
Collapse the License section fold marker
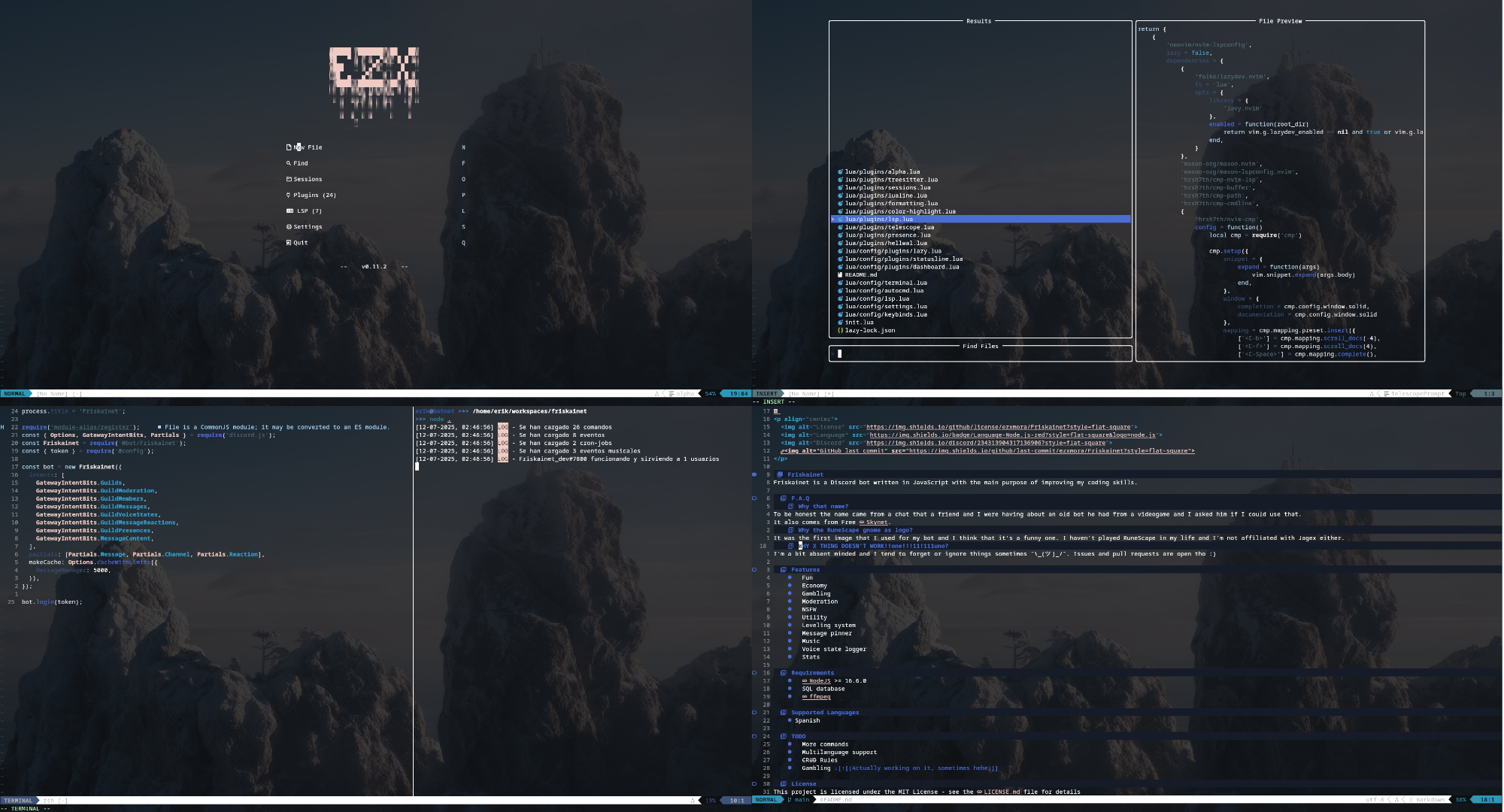(754, 784)
